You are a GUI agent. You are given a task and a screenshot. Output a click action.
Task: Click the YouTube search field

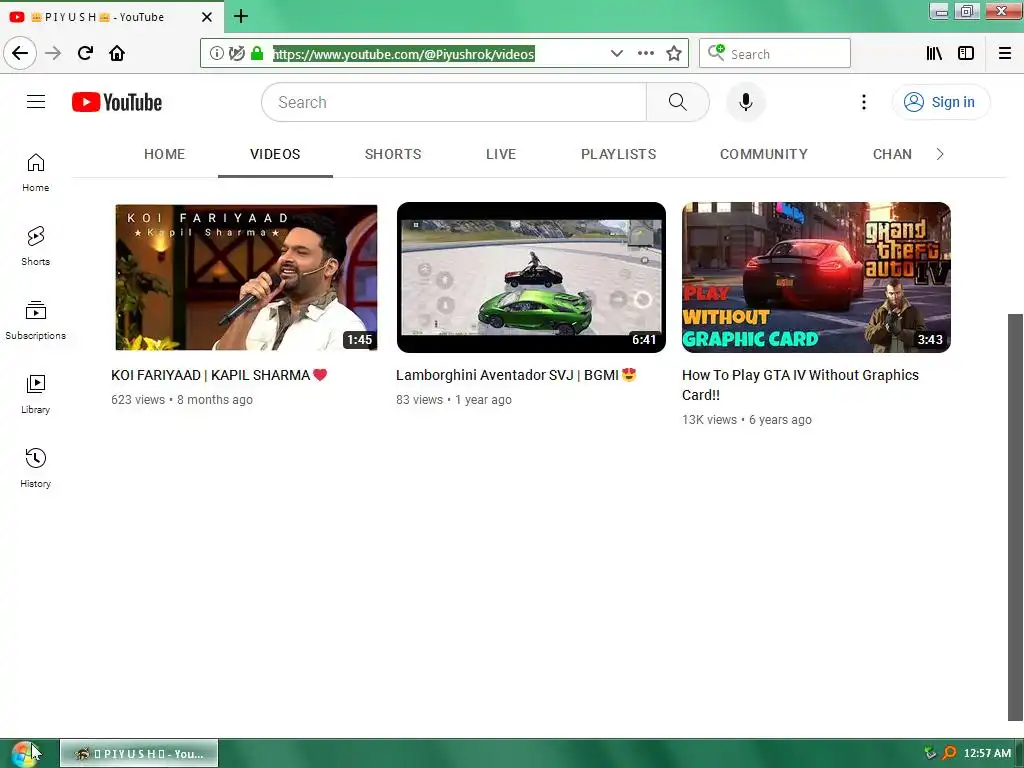coord(454,102)
